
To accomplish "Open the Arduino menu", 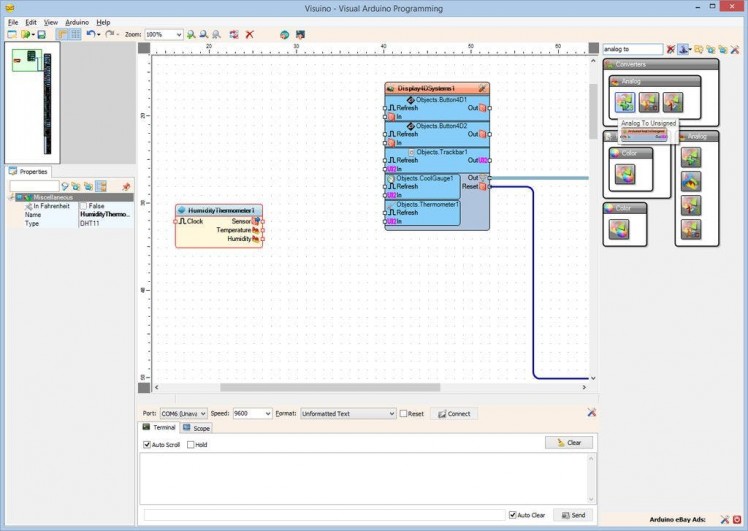I will coord(77,21).
